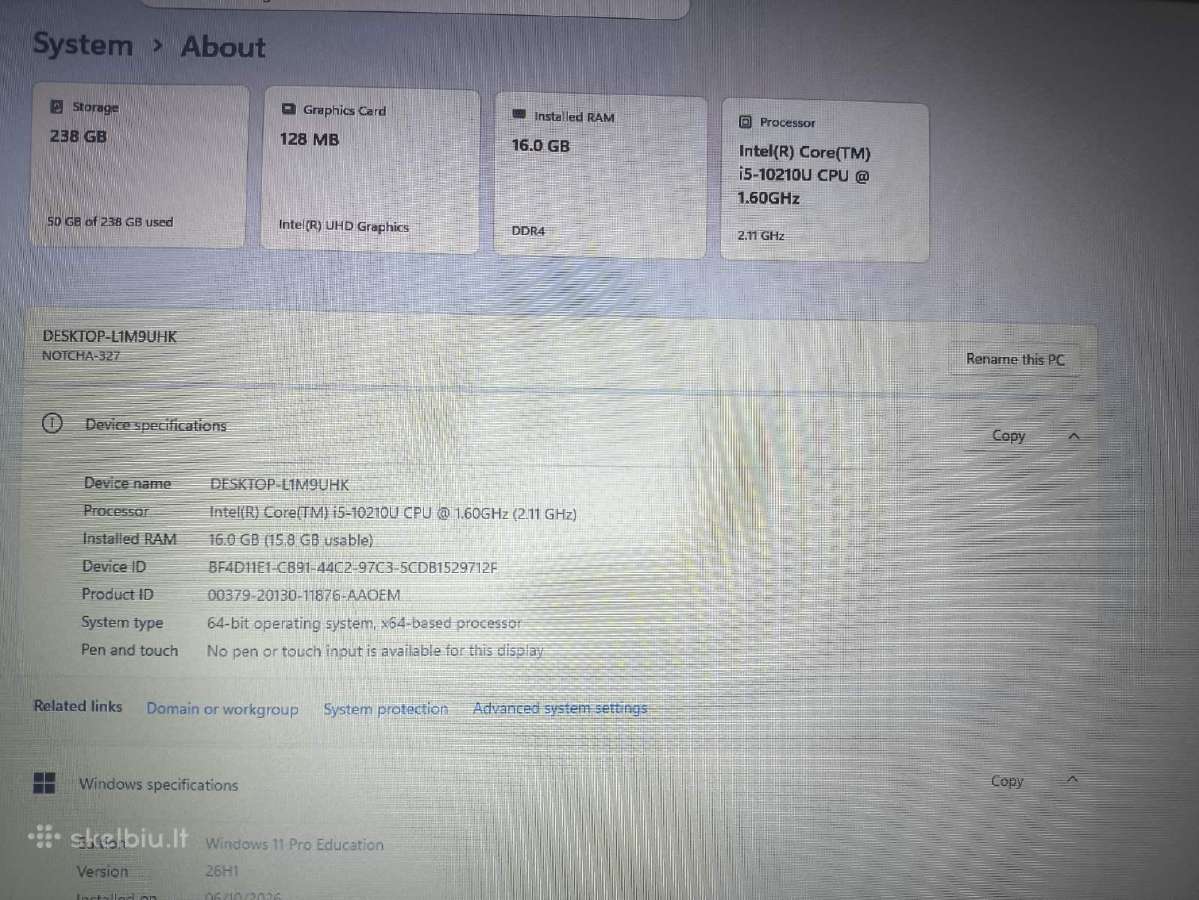Image resolution: width=1199 pixels, height=900 pixels.
Task: Click the 2.11 GHz label in Processor card
Action: (x=761, y=236)
